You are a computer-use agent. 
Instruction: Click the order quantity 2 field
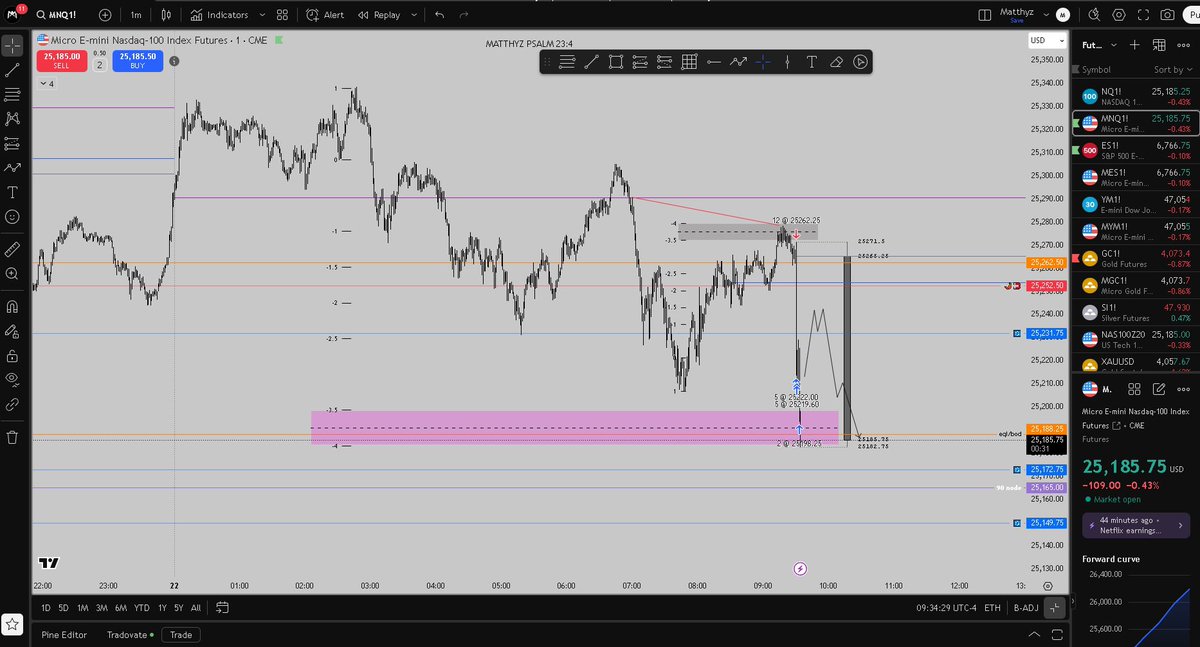99,65
